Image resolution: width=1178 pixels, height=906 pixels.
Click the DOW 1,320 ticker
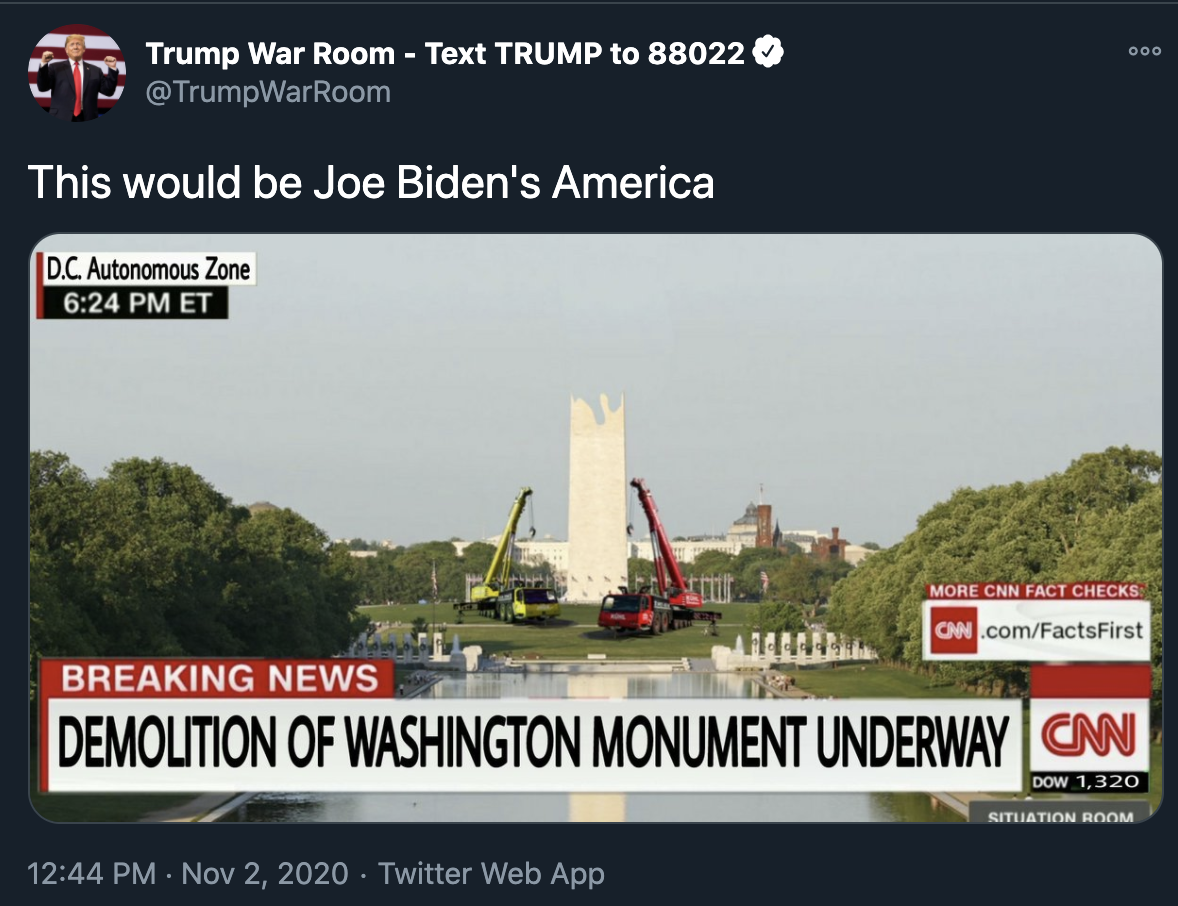pyautogui.click(x=1087, y=782)
